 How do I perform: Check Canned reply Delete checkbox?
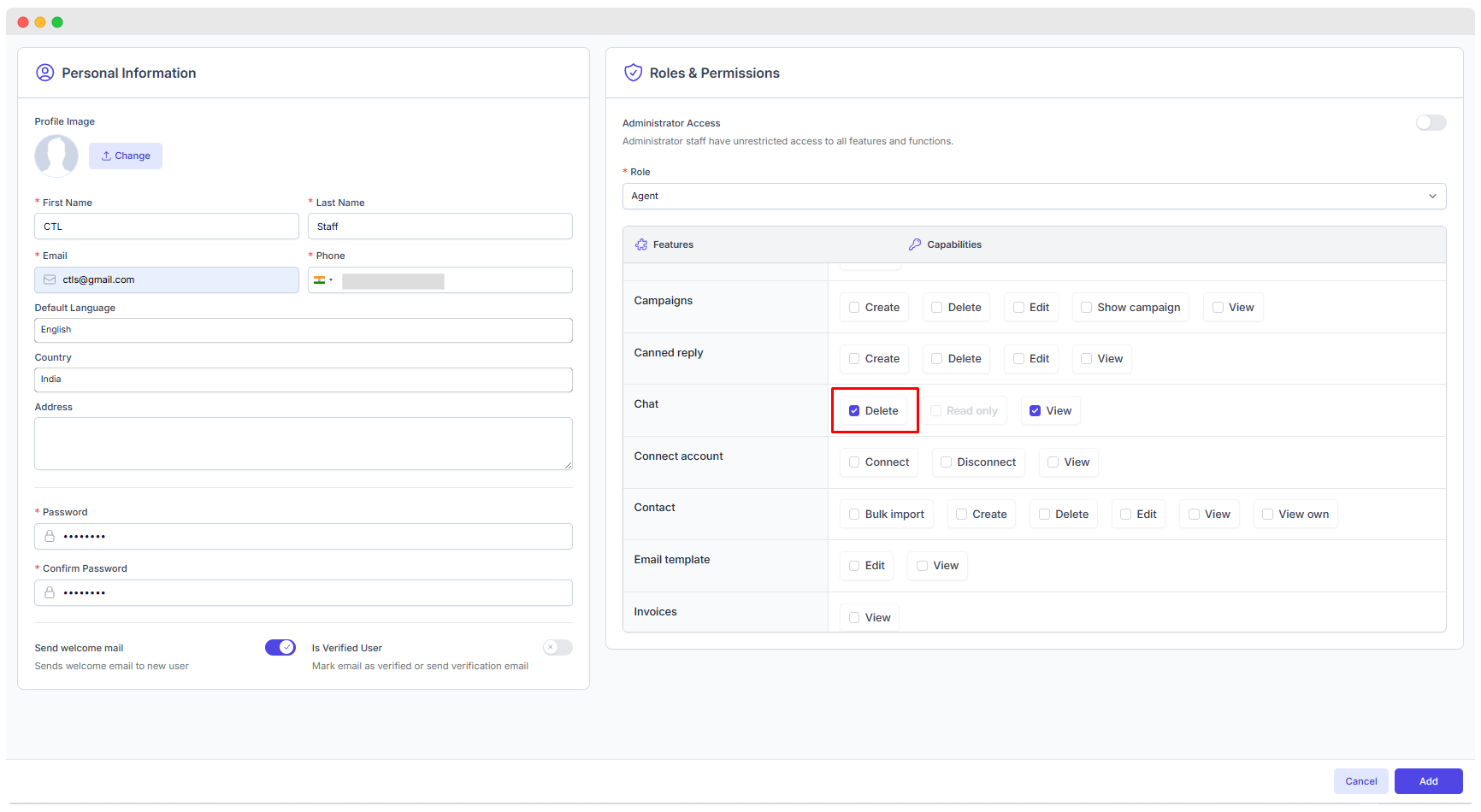[x=937, y=359]
